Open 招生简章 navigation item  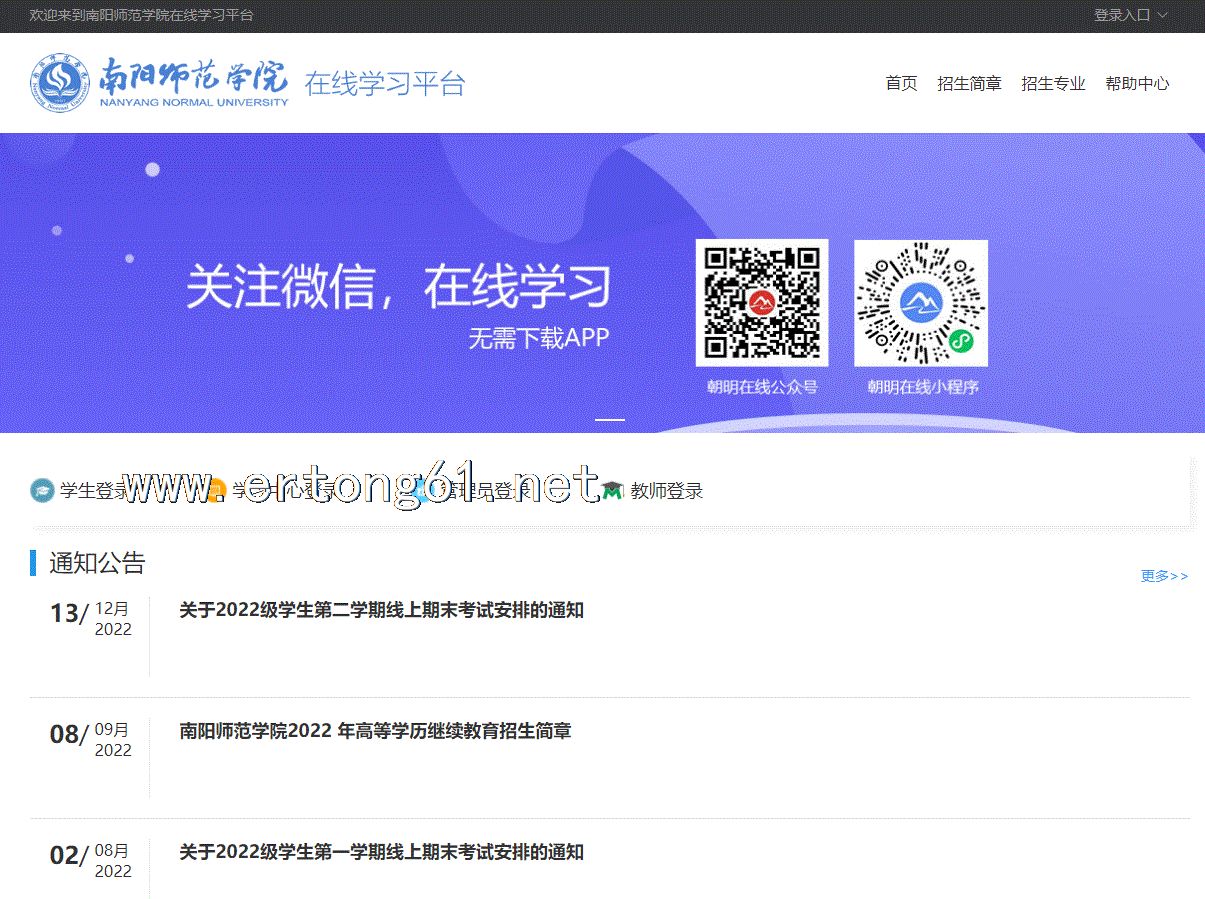tap(968, 84)
